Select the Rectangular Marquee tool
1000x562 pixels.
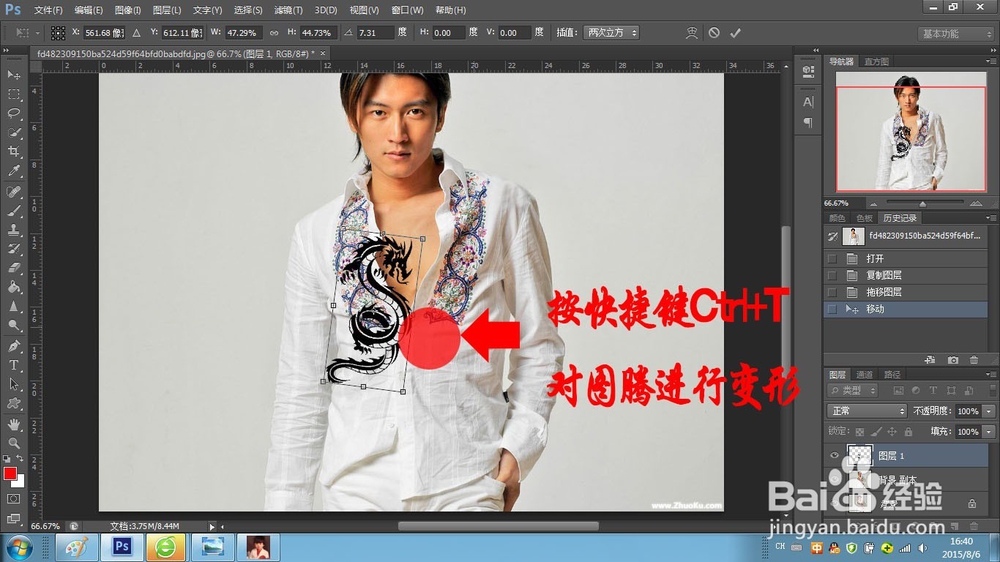(x=13, y=94)
